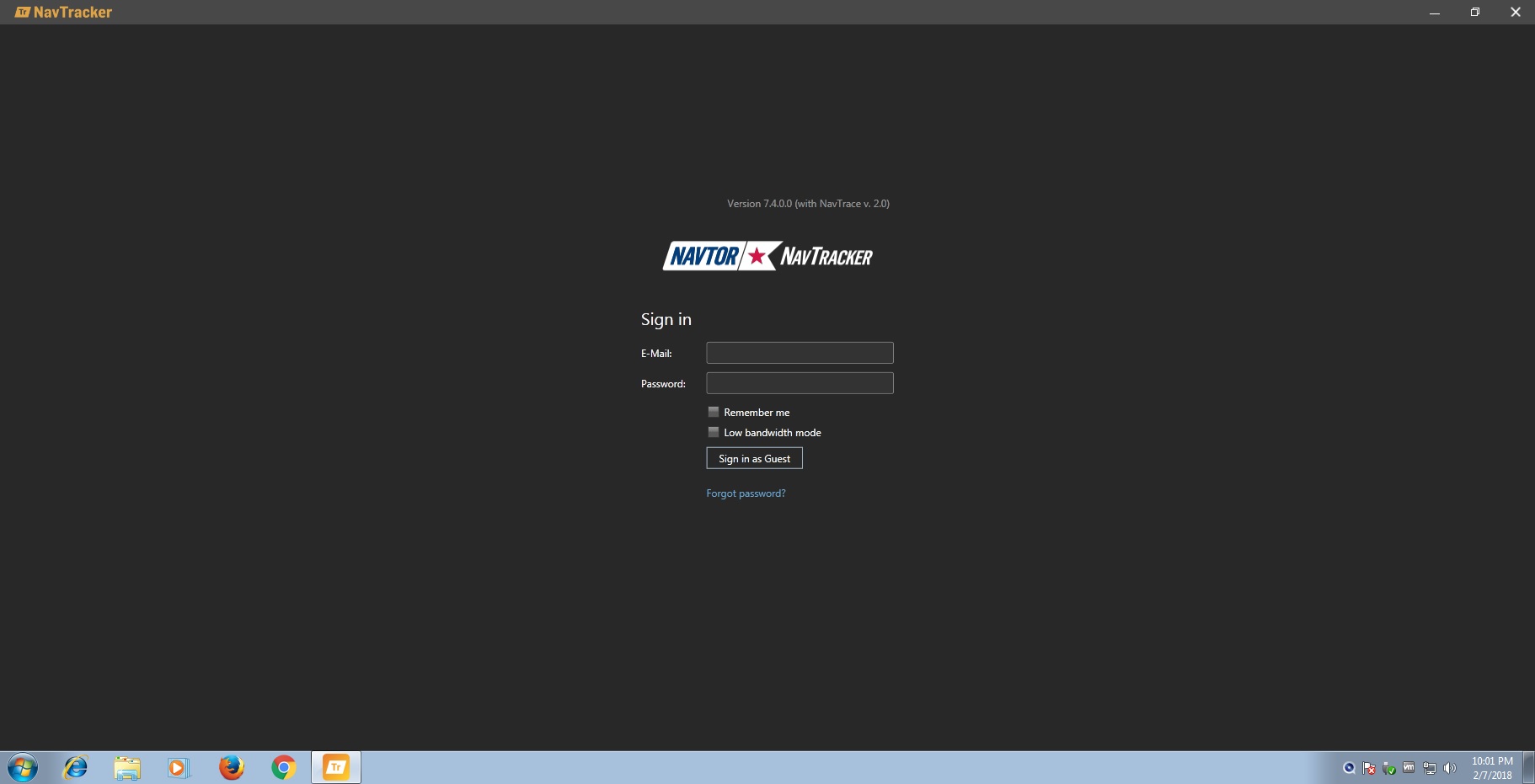Toggle Low bandwidth mode checkbox
The width and height of the screenshot is (1535, 784).
click(x=714, y=432)
